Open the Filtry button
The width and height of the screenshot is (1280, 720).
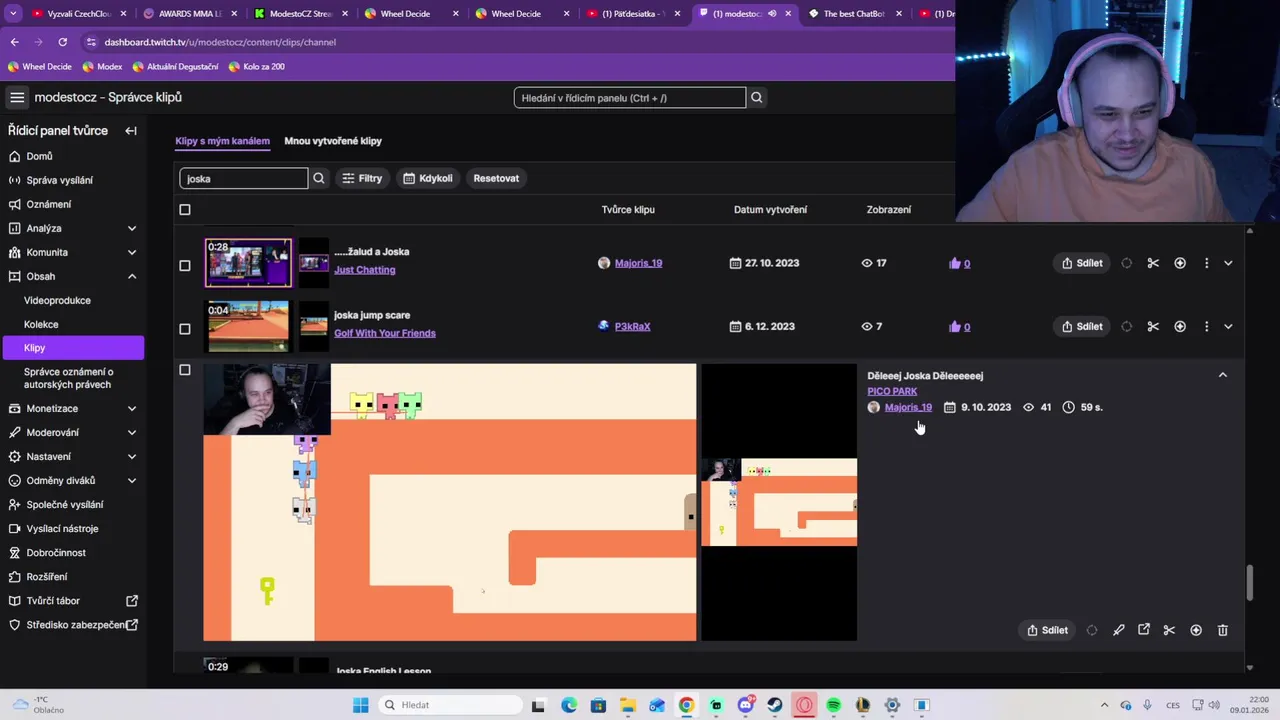tap(362, 178)
